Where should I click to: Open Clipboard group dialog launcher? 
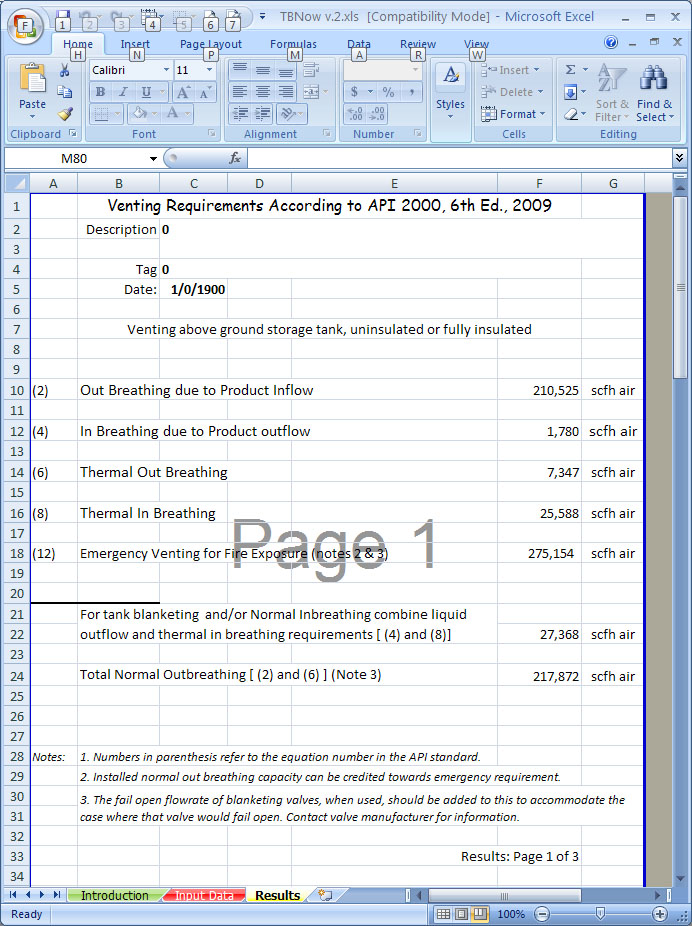73,133
